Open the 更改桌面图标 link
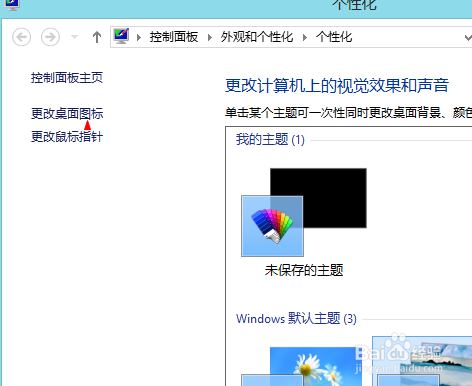The image size is (472, 386). 67,114
